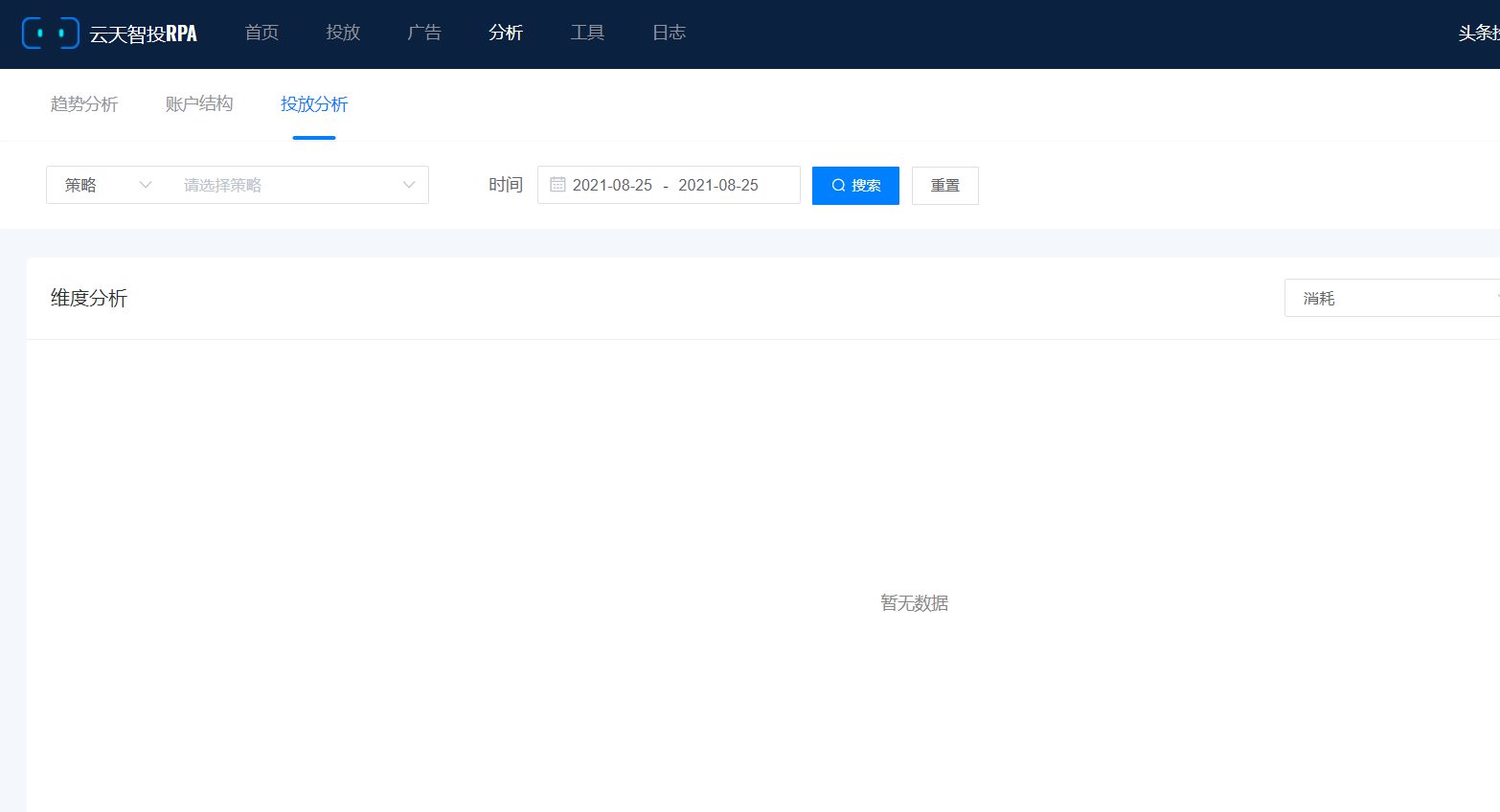The width and height of the screenshot is (1500, 812).
Task: Select the 投放分析 tab
Action: (314, 104)
